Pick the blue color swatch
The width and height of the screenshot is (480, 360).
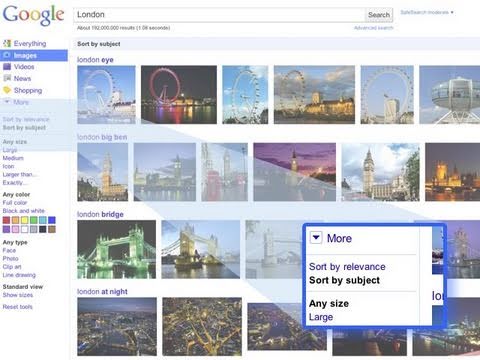pos(52,220)
